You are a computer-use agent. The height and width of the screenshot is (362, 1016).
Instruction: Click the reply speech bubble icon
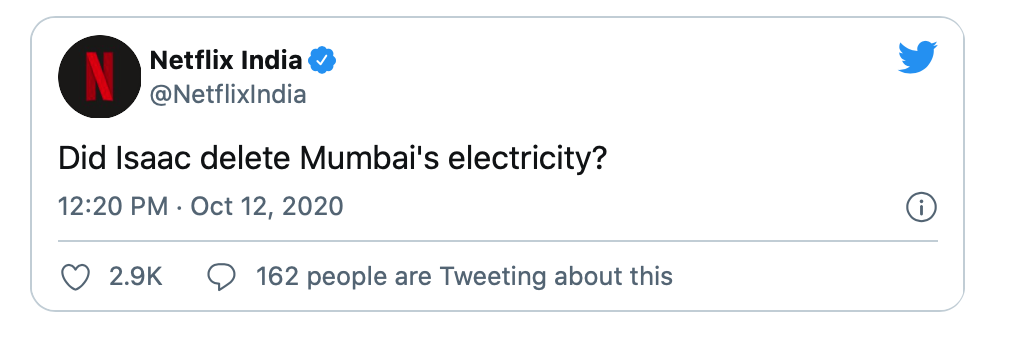click(221, 277)
